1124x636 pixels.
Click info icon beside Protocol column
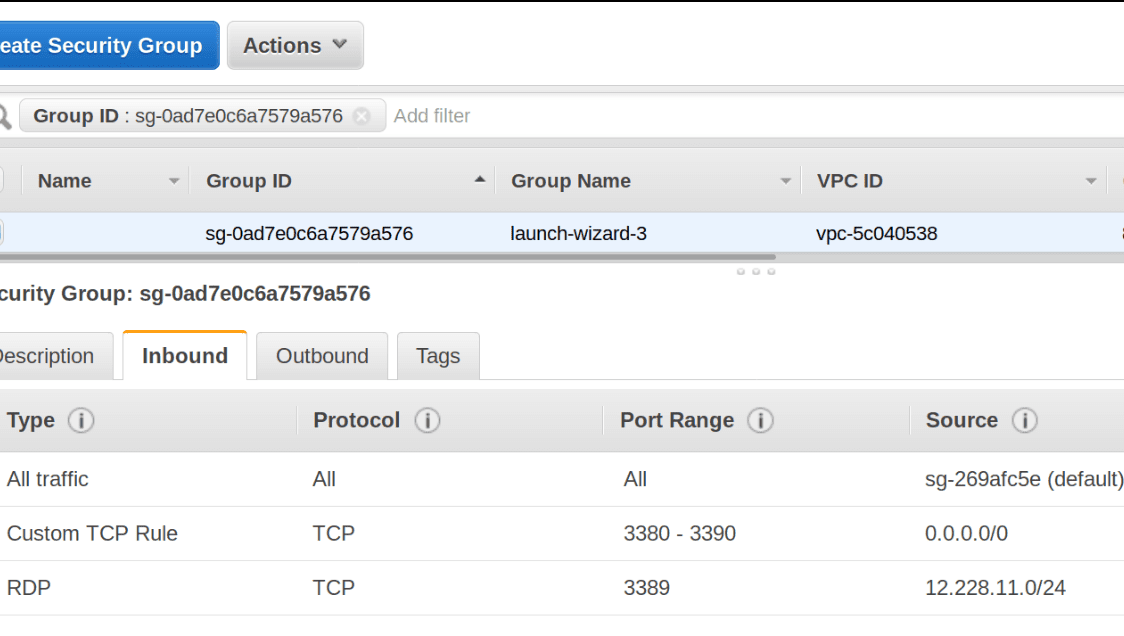click(x=427, y=421)
